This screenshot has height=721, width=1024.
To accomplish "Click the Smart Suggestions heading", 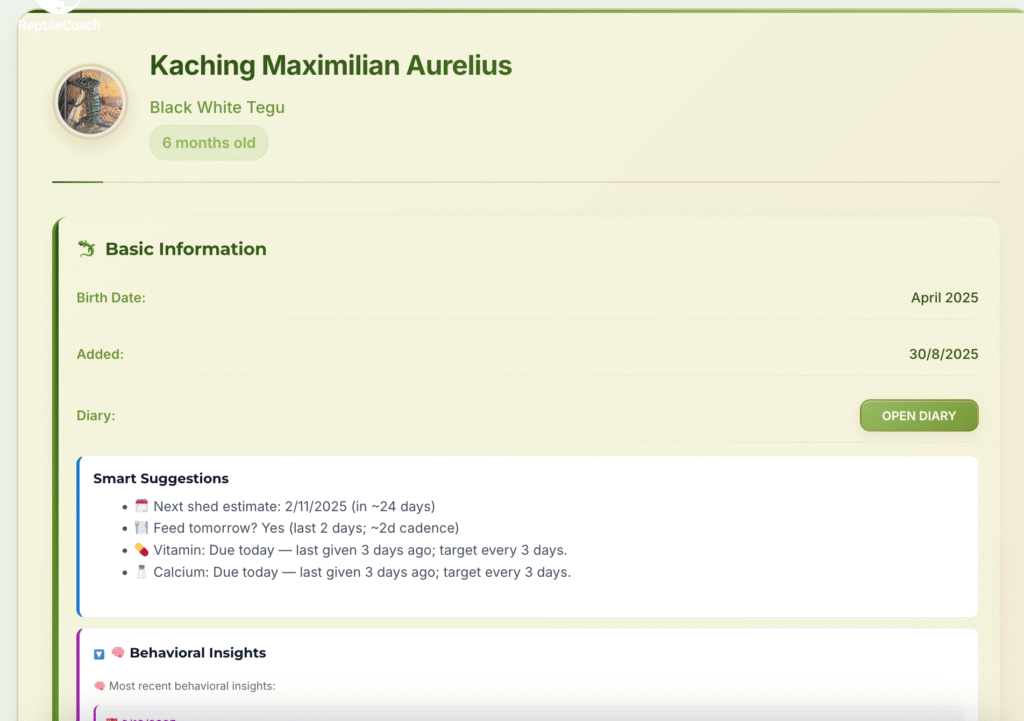I will 161,479.
